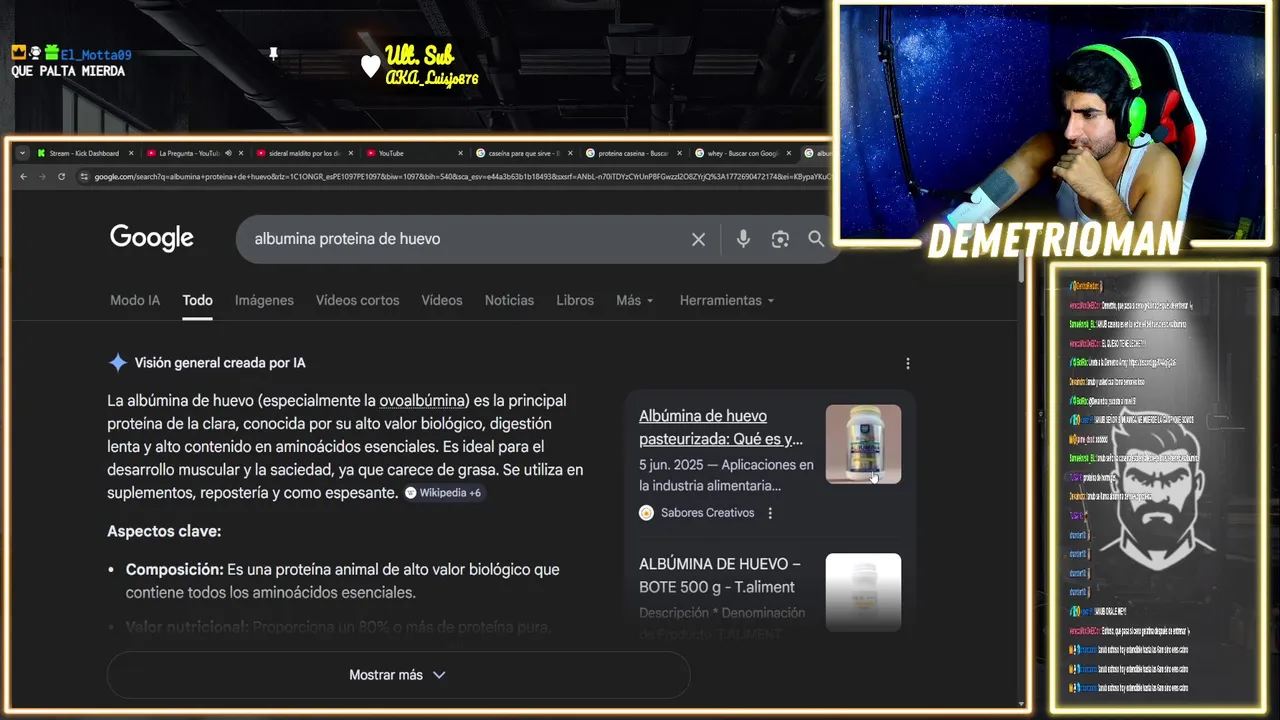Mute audio icon on La Pregunta tab
The image size is (1280, 720).
[x=228, y=153]
